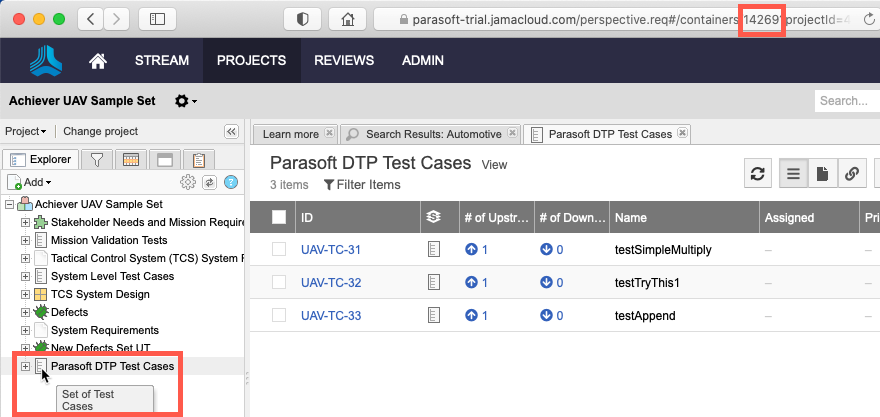
Task: Expand the System Level Test Cases node
Action: point(25,276)
